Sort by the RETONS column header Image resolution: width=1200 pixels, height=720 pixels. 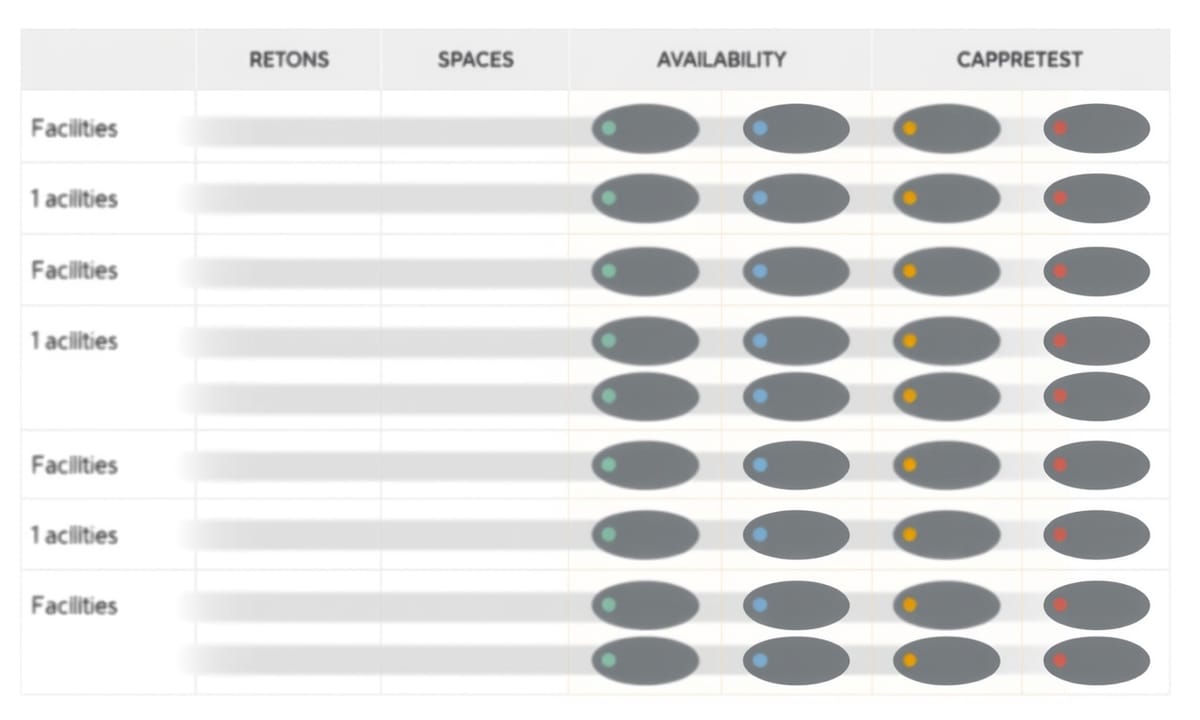click(289, 60)
